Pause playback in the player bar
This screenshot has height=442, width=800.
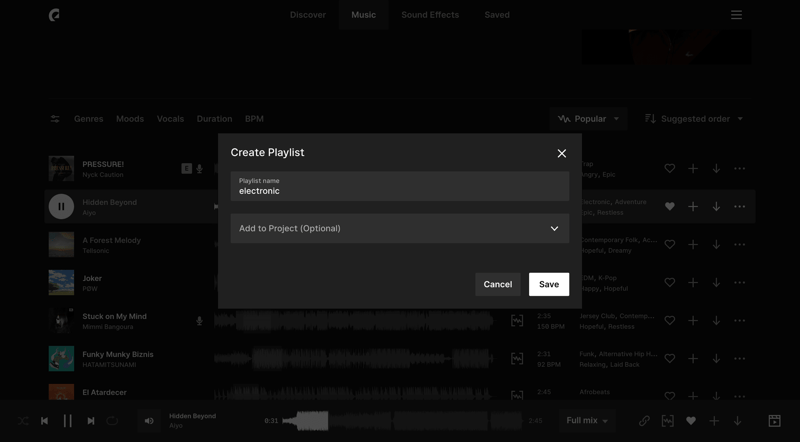67,421
